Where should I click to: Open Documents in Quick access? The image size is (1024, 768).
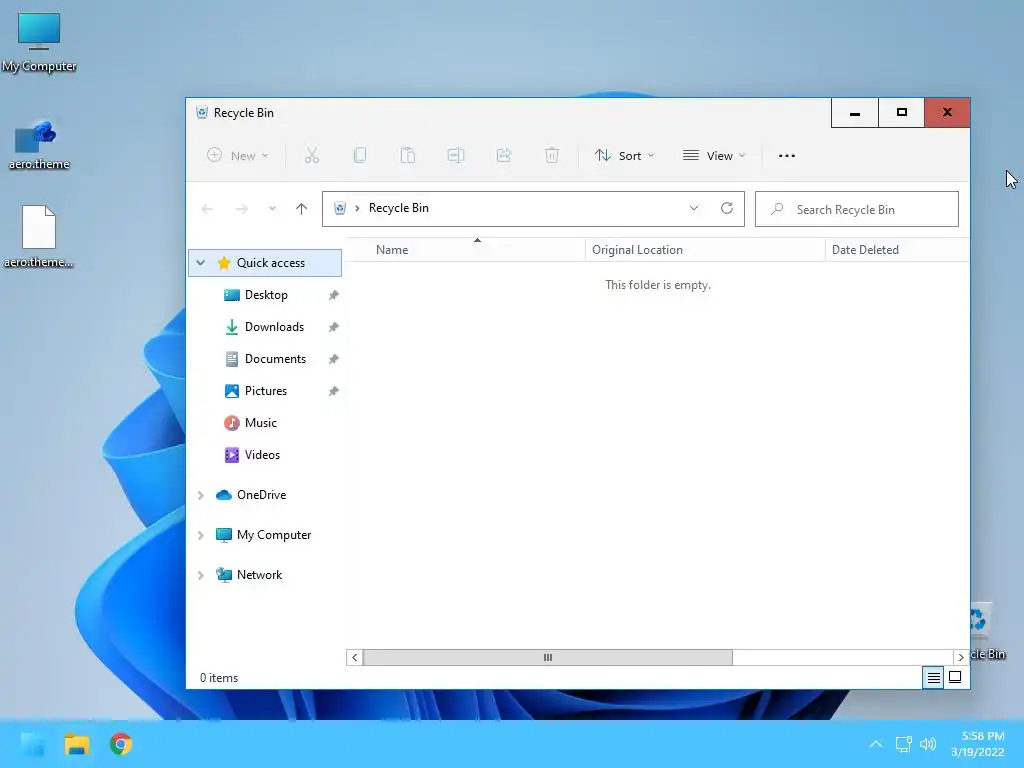pyautogui.click(x=275, y=359)
